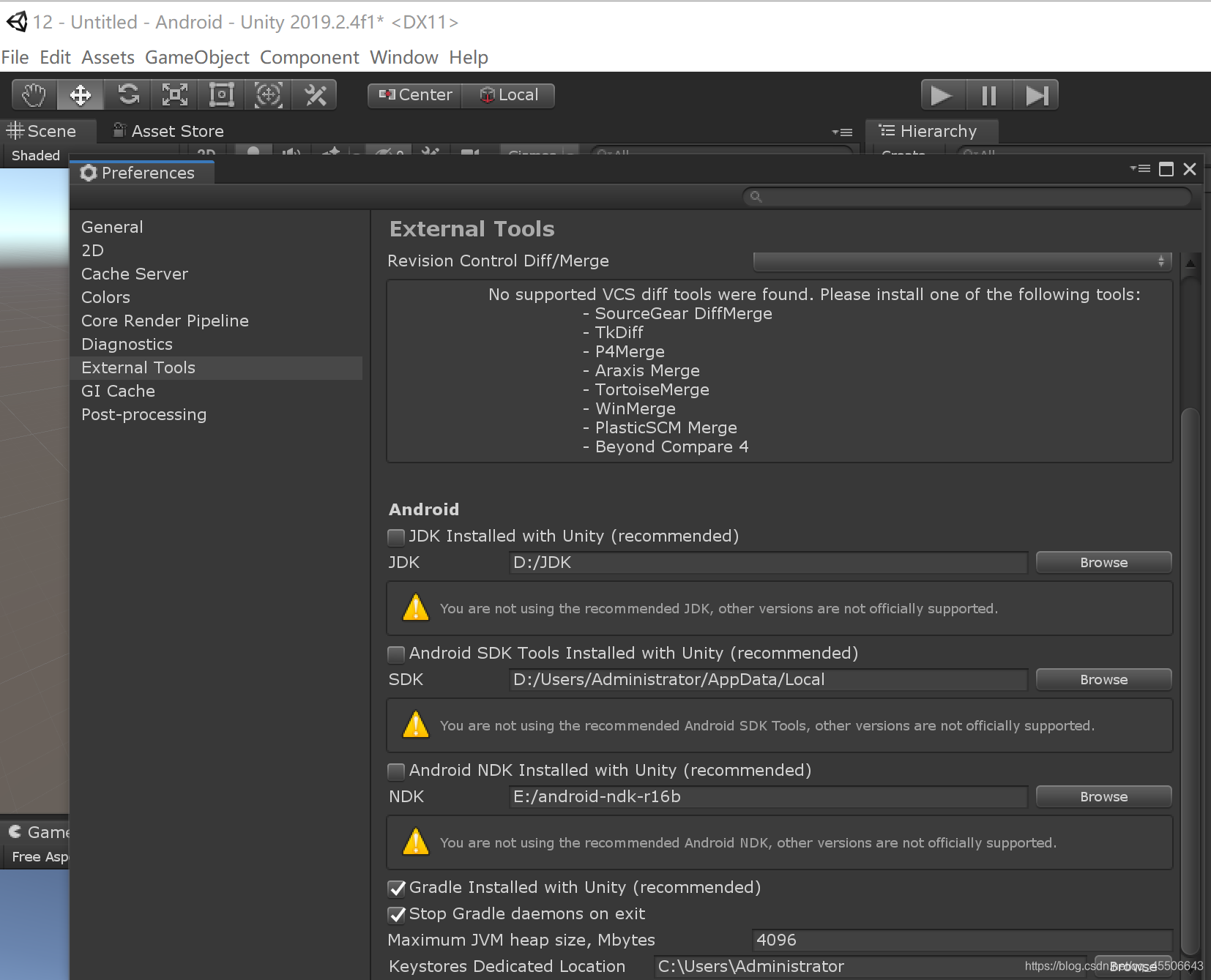Viewport: 1211px width, 980px height.
Task: Click Android SDK Tools warning icon
Action: tap(416, 725)
